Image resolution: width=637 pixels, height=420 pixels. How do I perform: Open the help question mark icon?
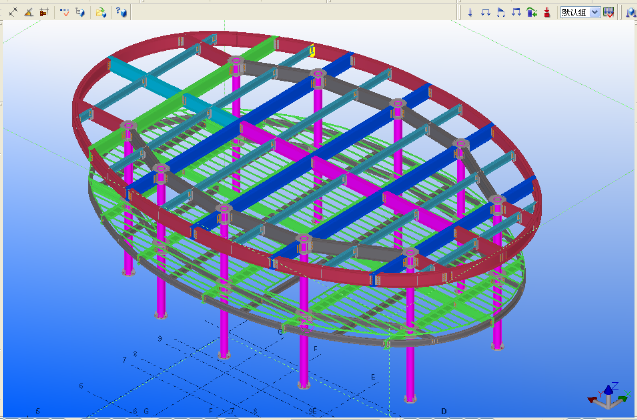pos(120,12)
